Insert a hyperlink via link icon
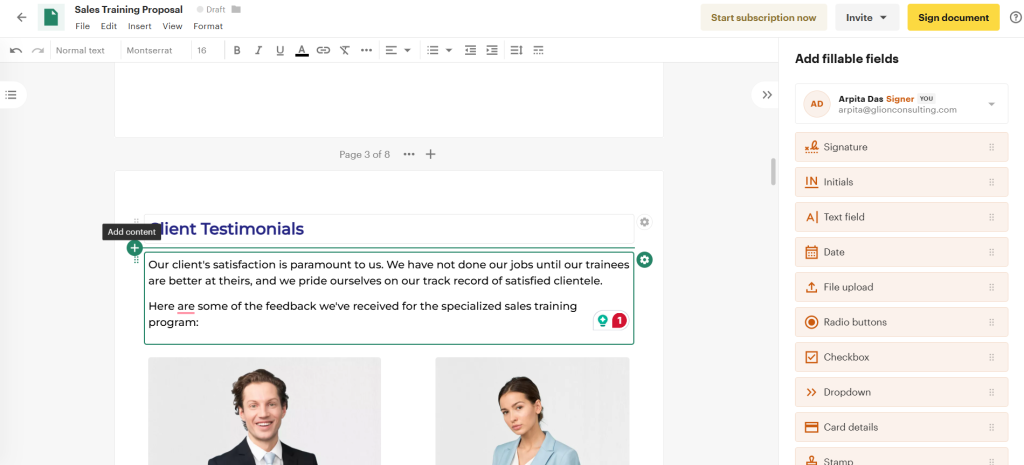Image resolution: width=1024 pixels, height=465 pixels. [x=323, y=50]
